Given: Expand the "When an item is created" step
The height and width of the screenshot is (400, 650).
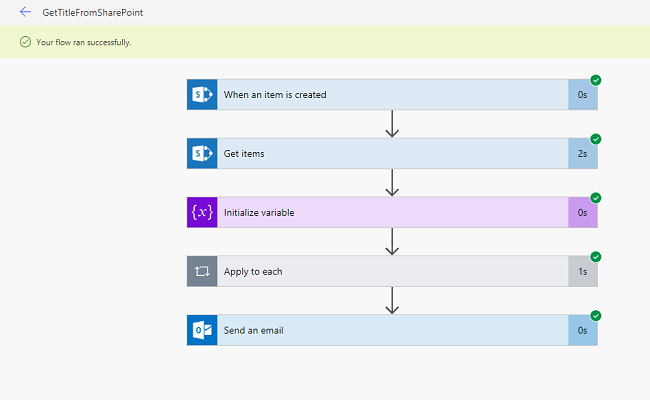Looking at the screenshot, I should 390,95.
